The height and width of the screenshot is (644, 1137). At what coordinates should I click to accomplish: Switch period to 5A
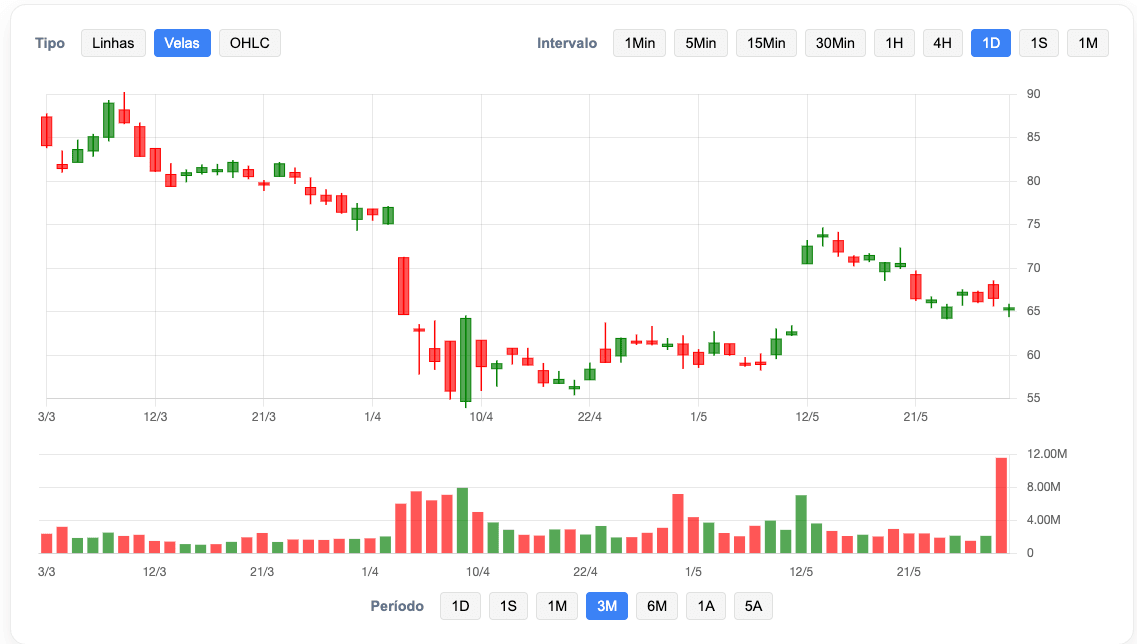tap(753, 606)
